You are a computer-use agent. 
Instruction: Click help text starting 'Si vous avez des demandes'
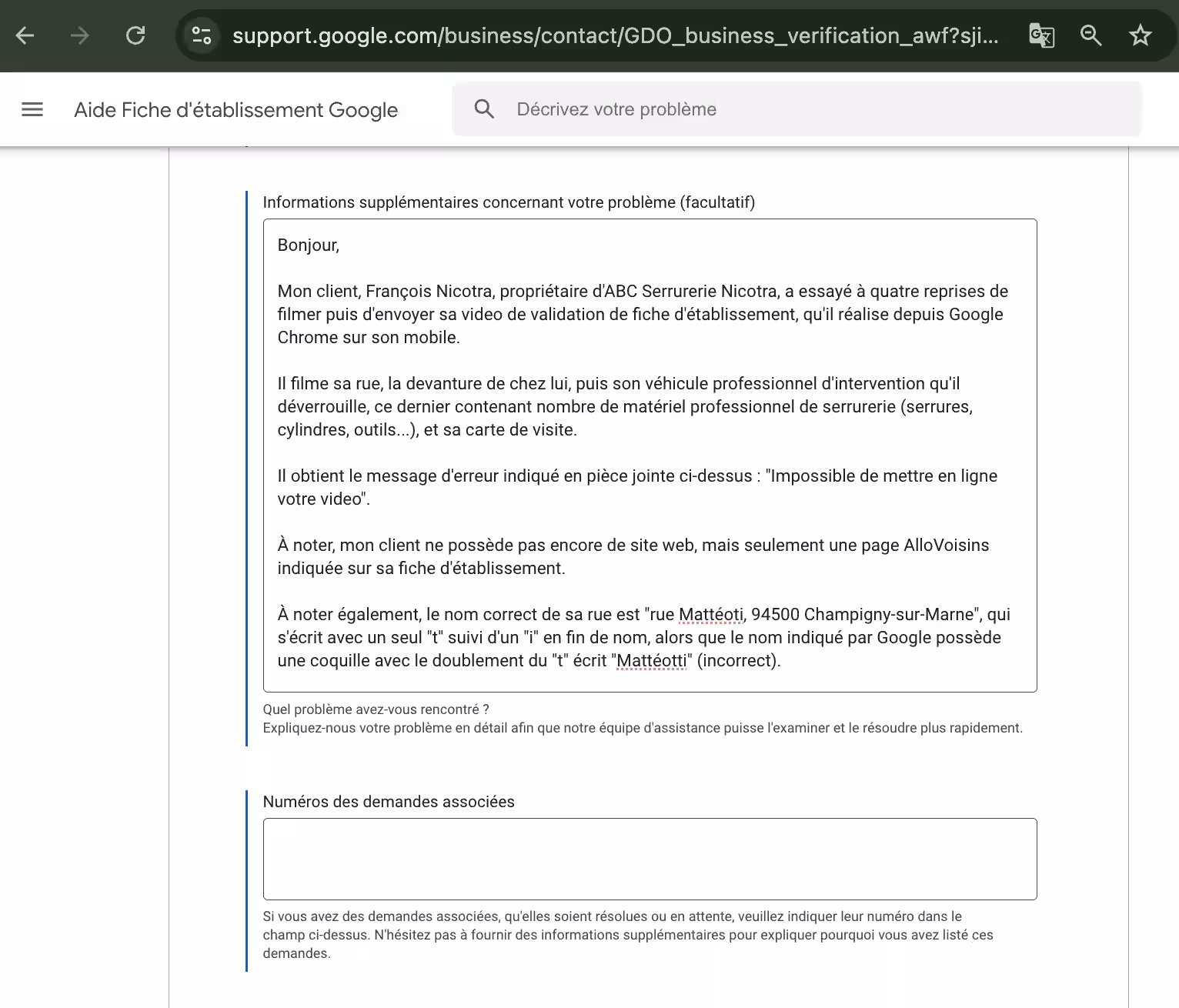click(x=628, y=935)
